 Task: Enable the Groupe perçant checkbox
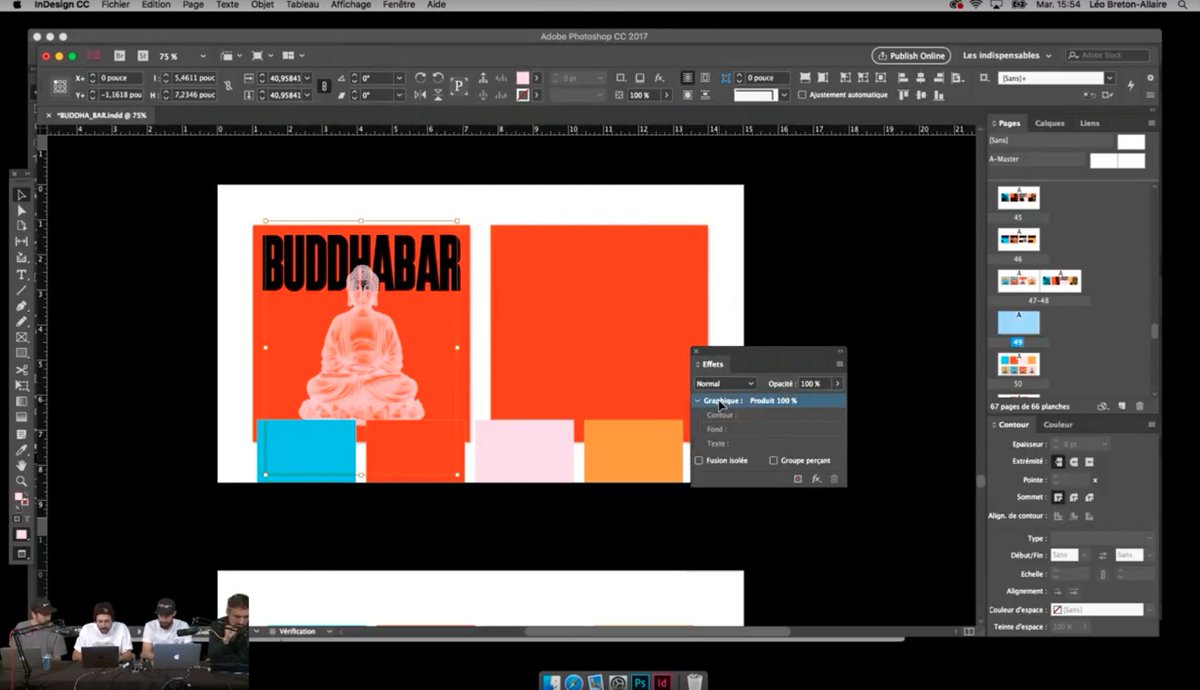[774, 460]
